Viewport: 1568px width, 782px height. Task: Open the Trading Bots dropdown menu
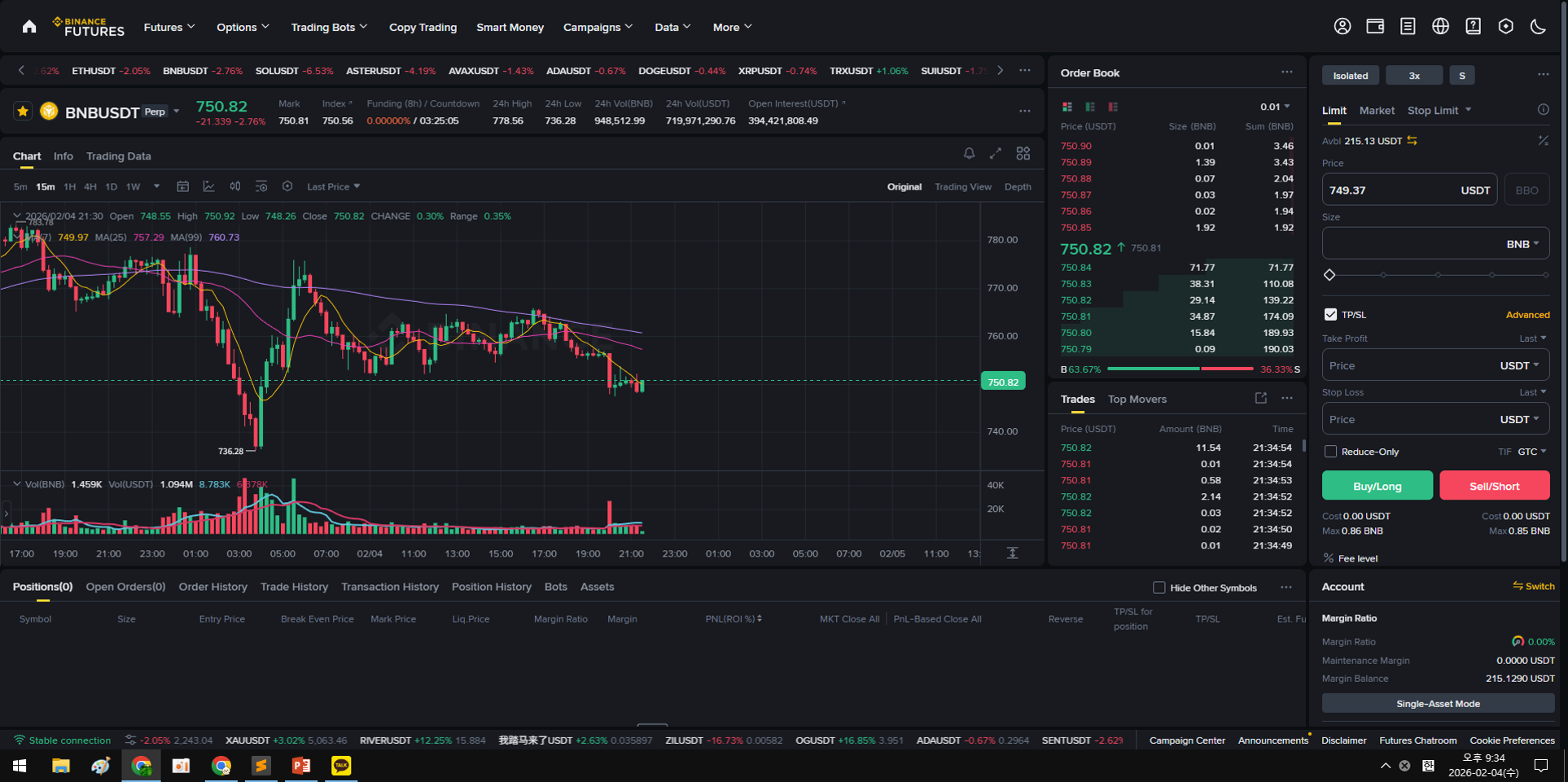(329, 27)
